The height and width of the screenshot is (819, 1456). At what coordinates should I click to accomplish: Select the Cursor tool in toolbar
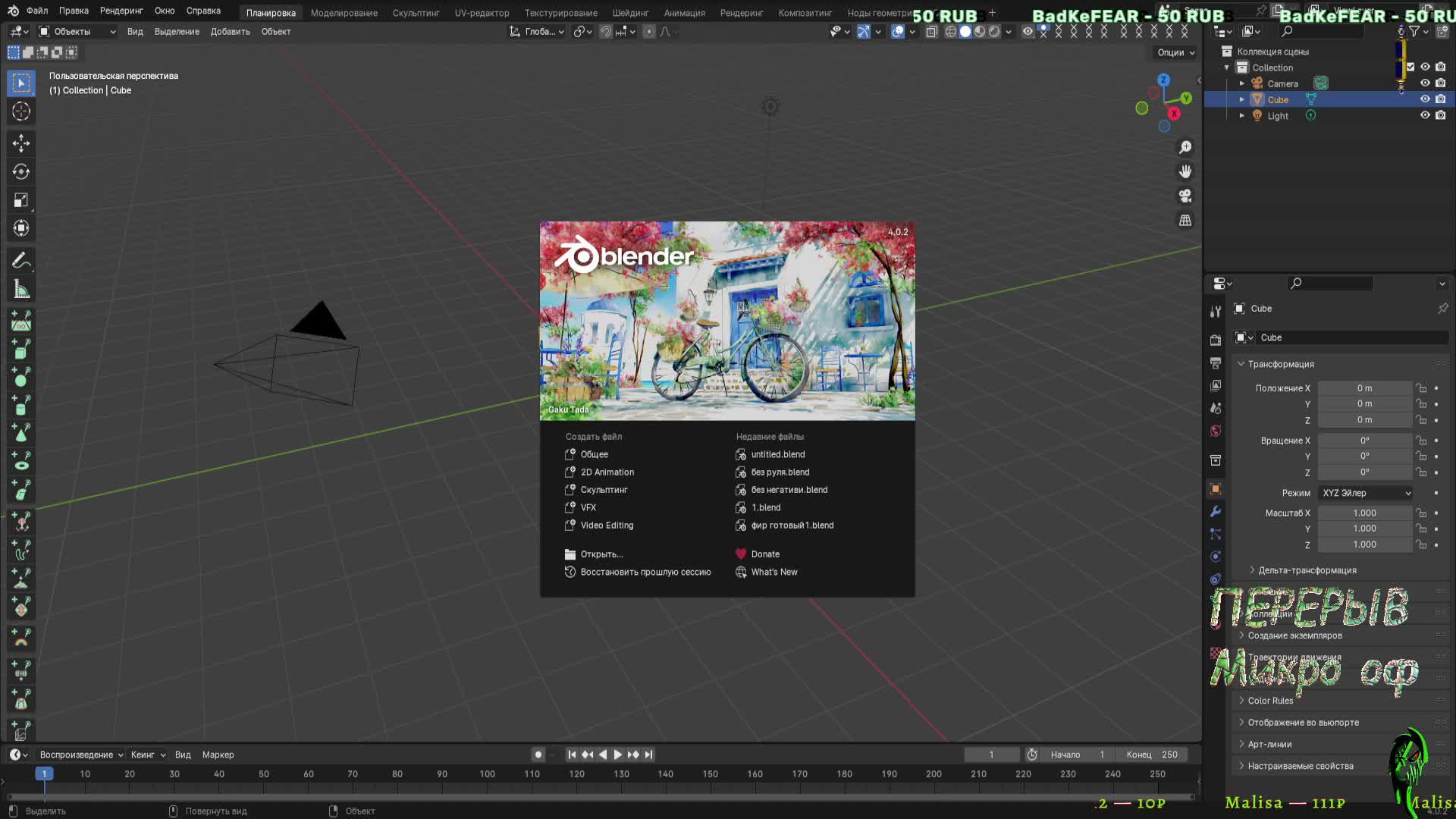tap(21, 111)
